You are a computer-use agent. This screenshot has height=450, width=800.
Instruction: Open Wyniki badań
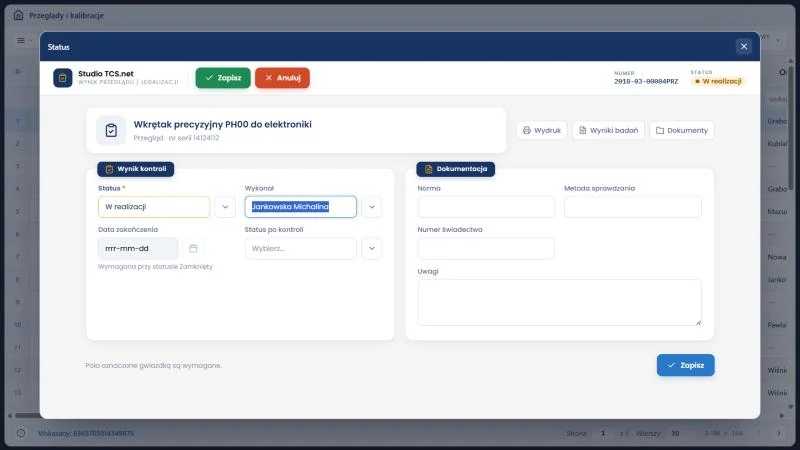[608, 130]
